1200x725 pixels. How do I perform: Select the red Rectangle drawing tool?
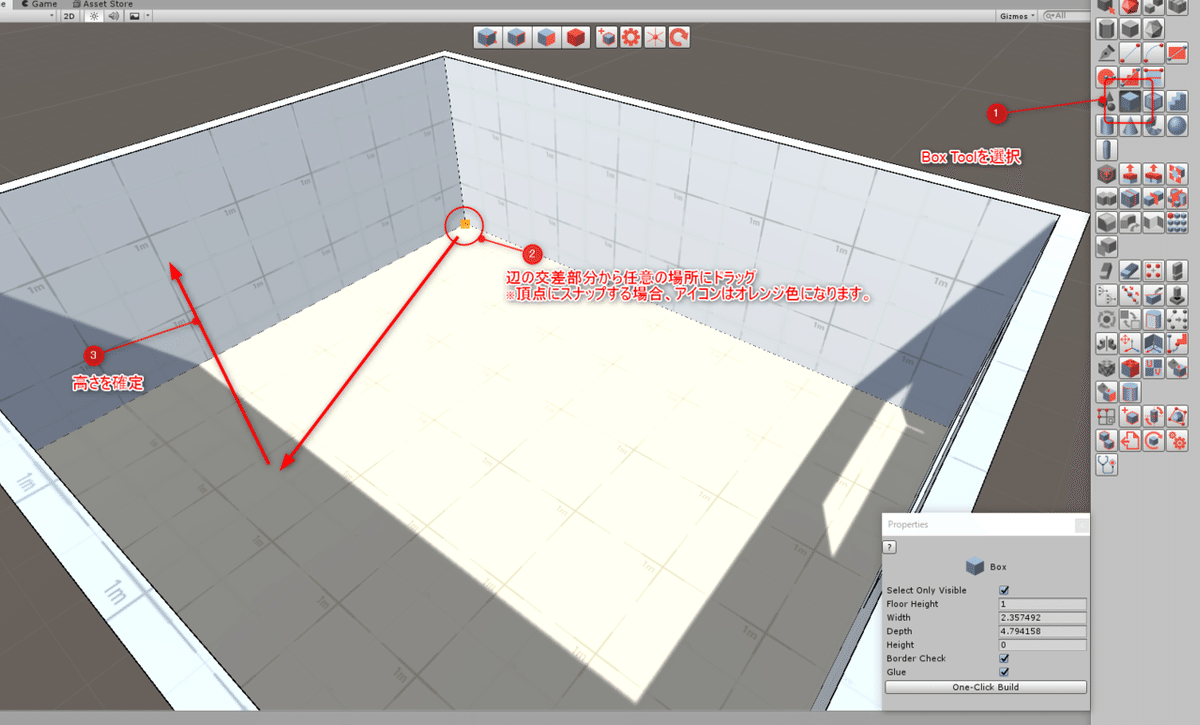tap(1177, 52)
